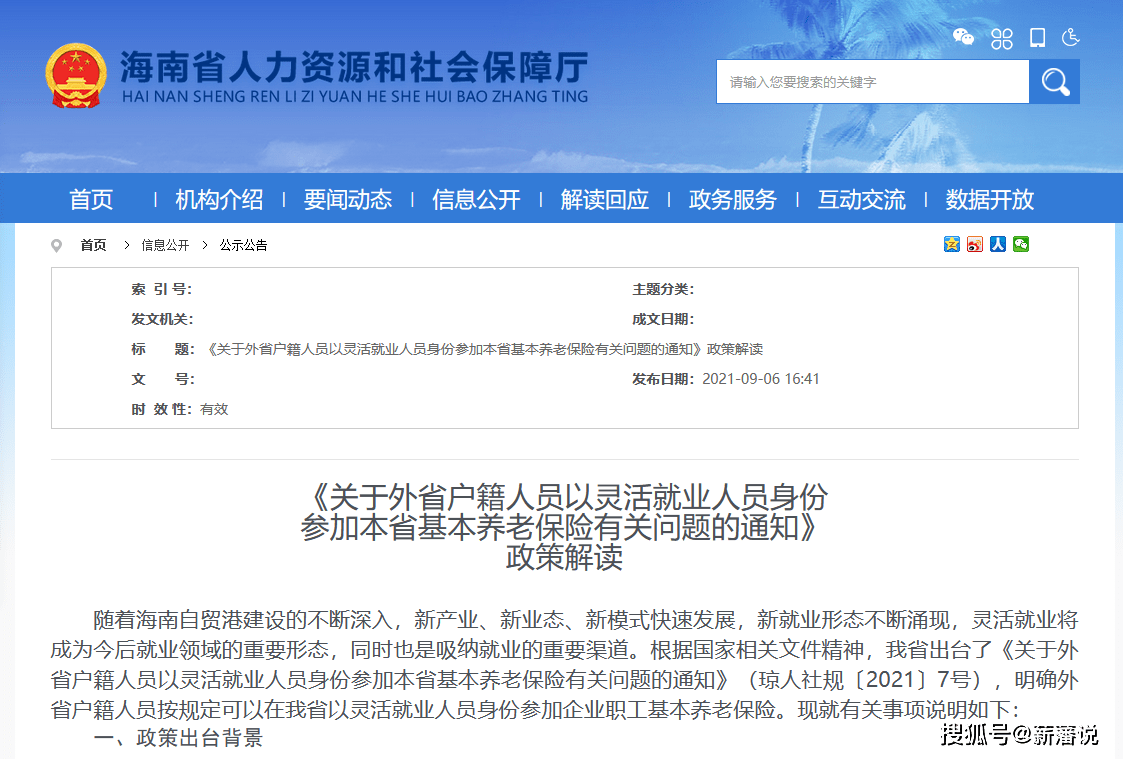
Task: Share to Sina Weibo icon
Action: [x=975, y=244]
